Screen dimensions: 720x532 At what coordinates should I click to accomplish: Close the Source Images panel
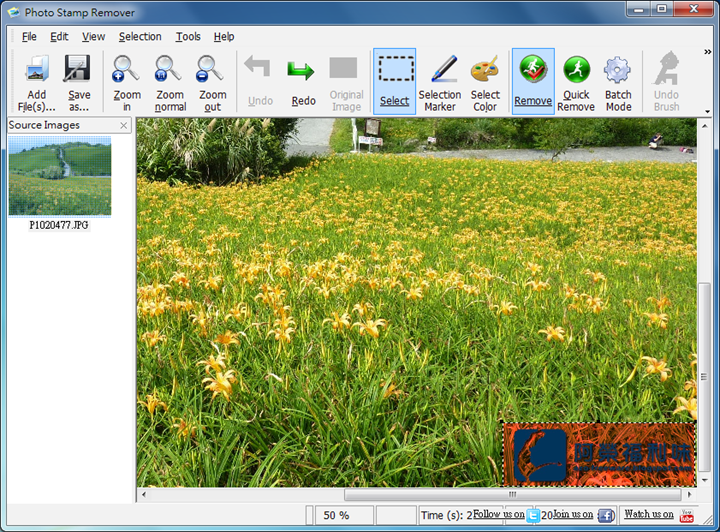tap(124, 126)
